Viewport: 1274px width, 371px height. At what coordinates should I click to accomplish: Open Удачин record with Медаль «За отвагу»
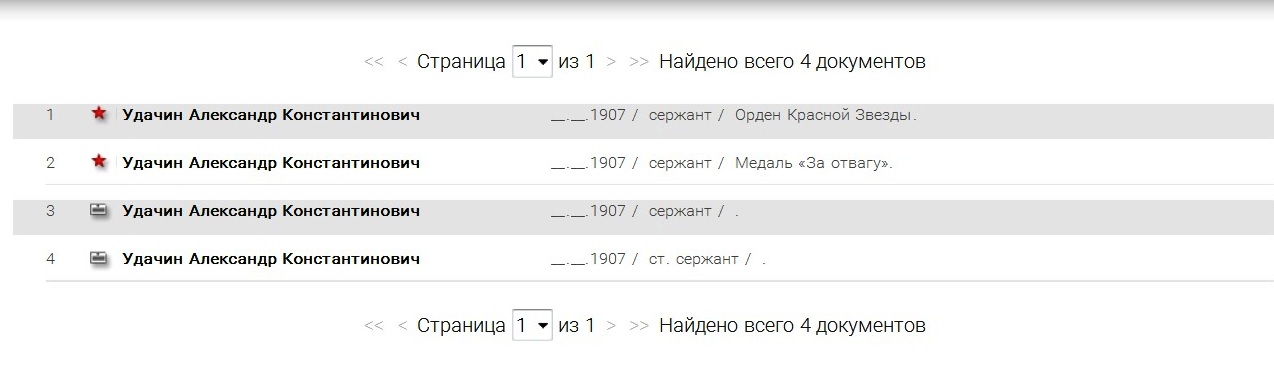(270, 163)
